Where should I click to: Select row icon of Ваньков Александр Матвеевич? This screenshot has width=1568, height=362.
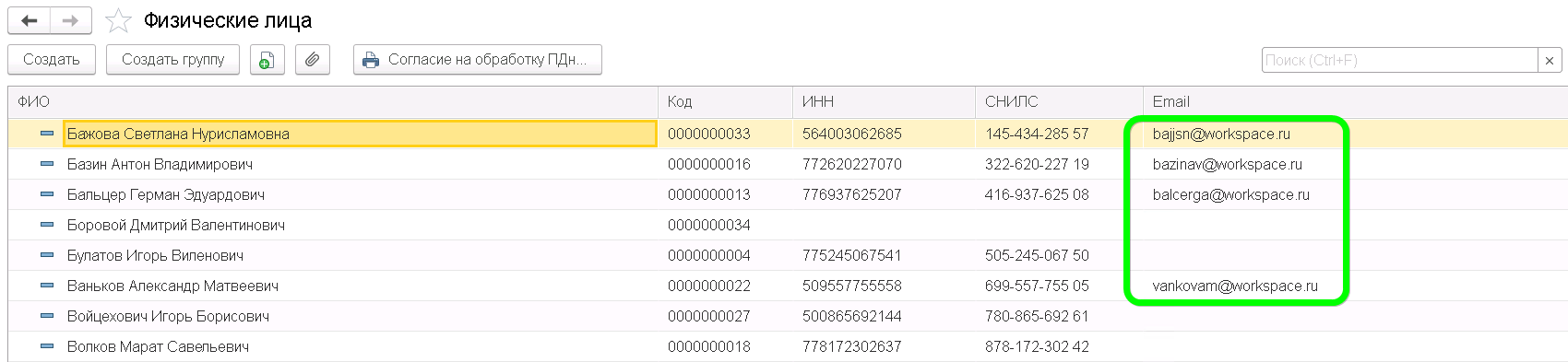(47, 286)
